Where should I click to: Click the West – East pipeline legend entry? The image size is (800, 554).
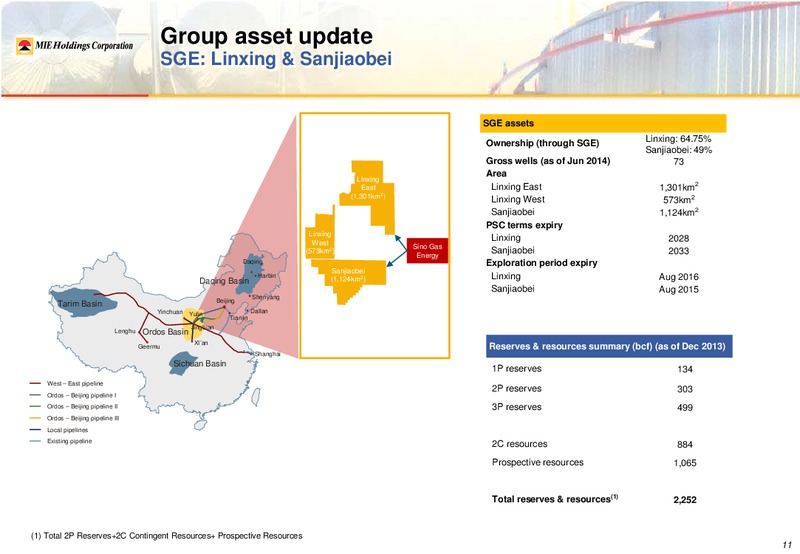tap(66, 384)
